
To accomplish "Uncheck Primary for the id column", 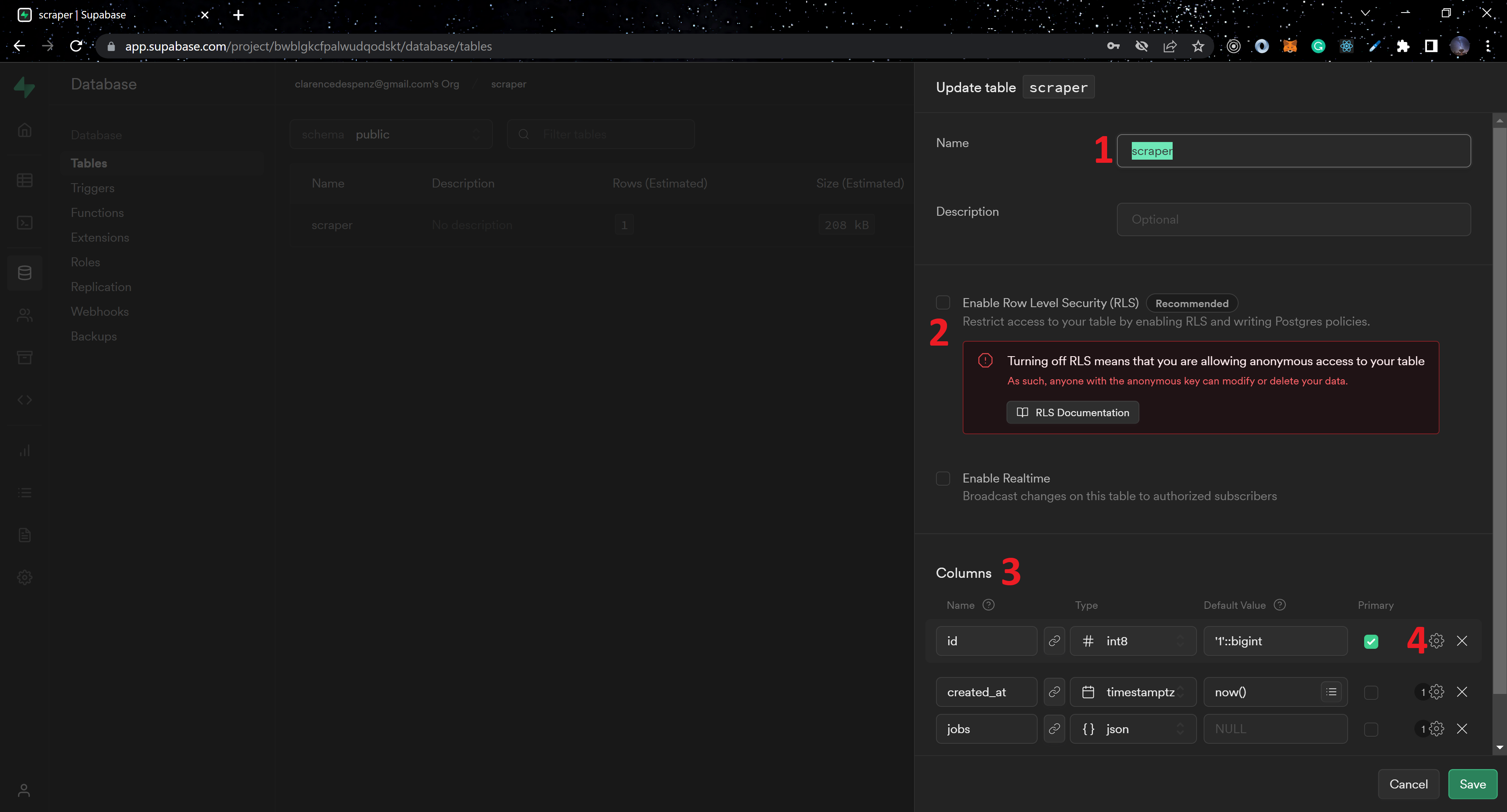I will [1371, 641].
